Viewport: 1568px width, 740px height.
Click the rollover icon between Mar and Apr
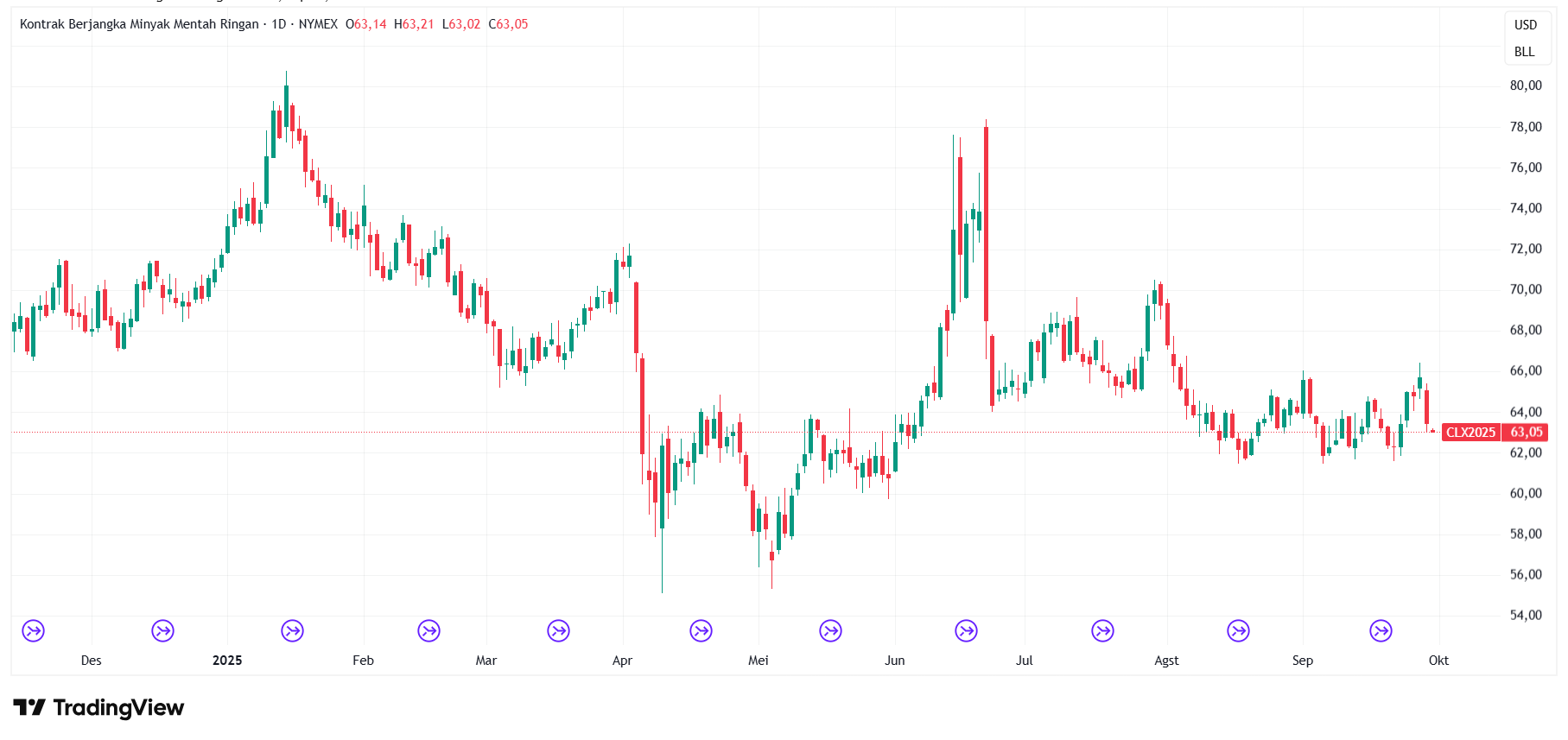click(559, 631)
